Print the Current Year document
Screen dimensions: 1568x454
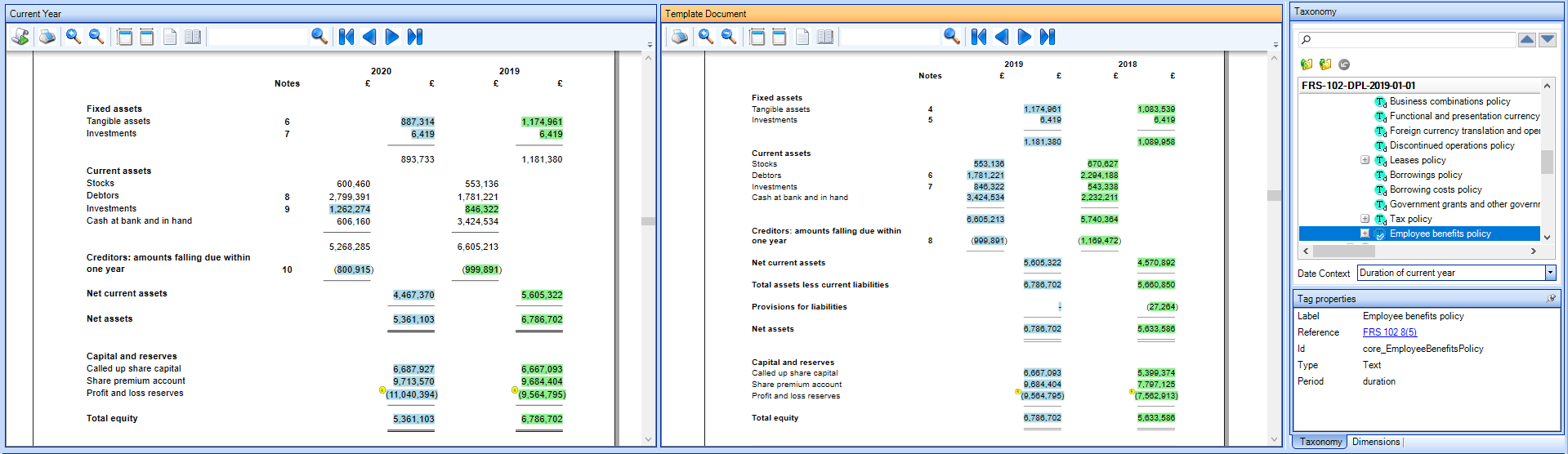click(47, 37)
